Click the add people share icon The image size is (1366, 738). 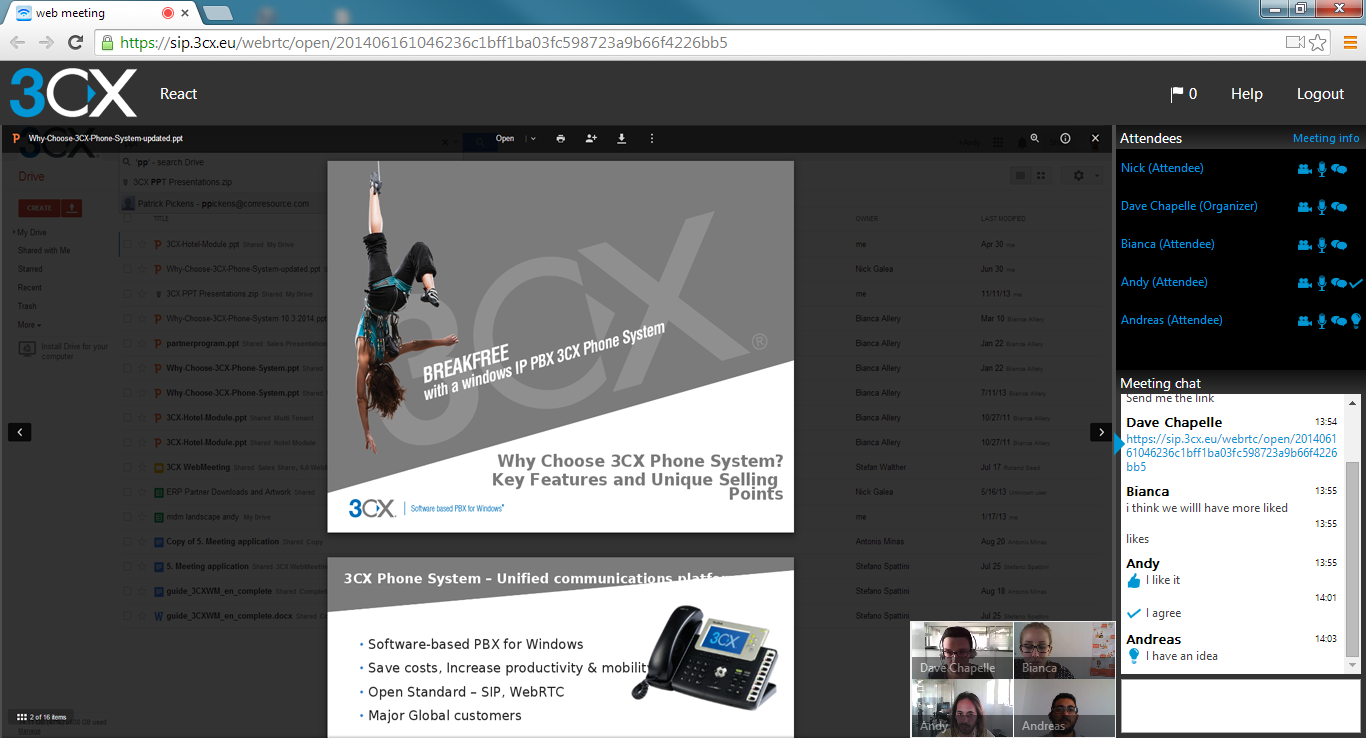click(x=591, y=139)
